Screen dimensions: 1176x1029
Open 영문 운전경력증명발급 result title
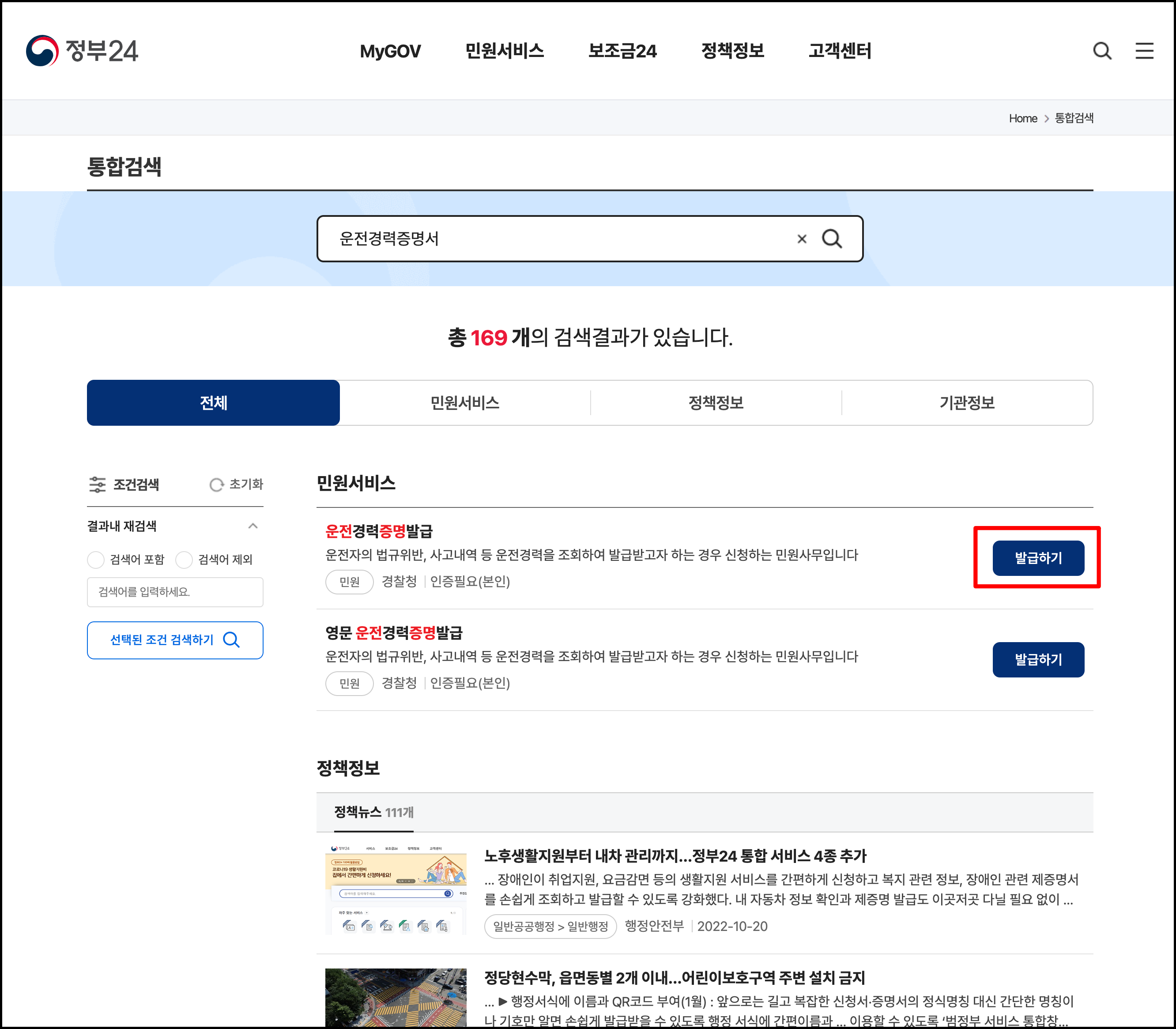[x=394, y=633]
